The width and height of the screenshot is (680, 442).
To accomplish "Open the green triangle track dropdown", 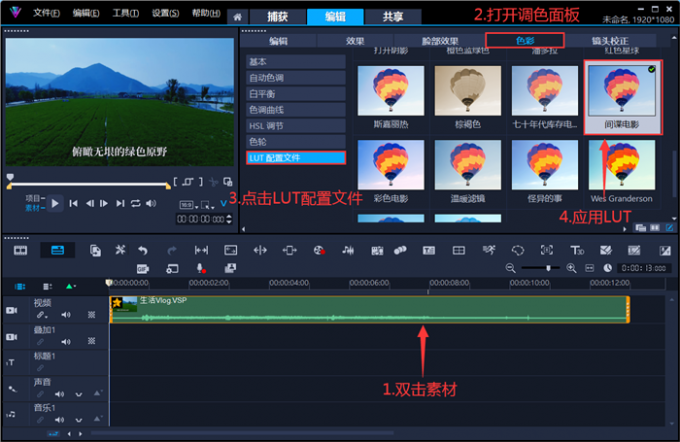I will [x=70, y=286].
